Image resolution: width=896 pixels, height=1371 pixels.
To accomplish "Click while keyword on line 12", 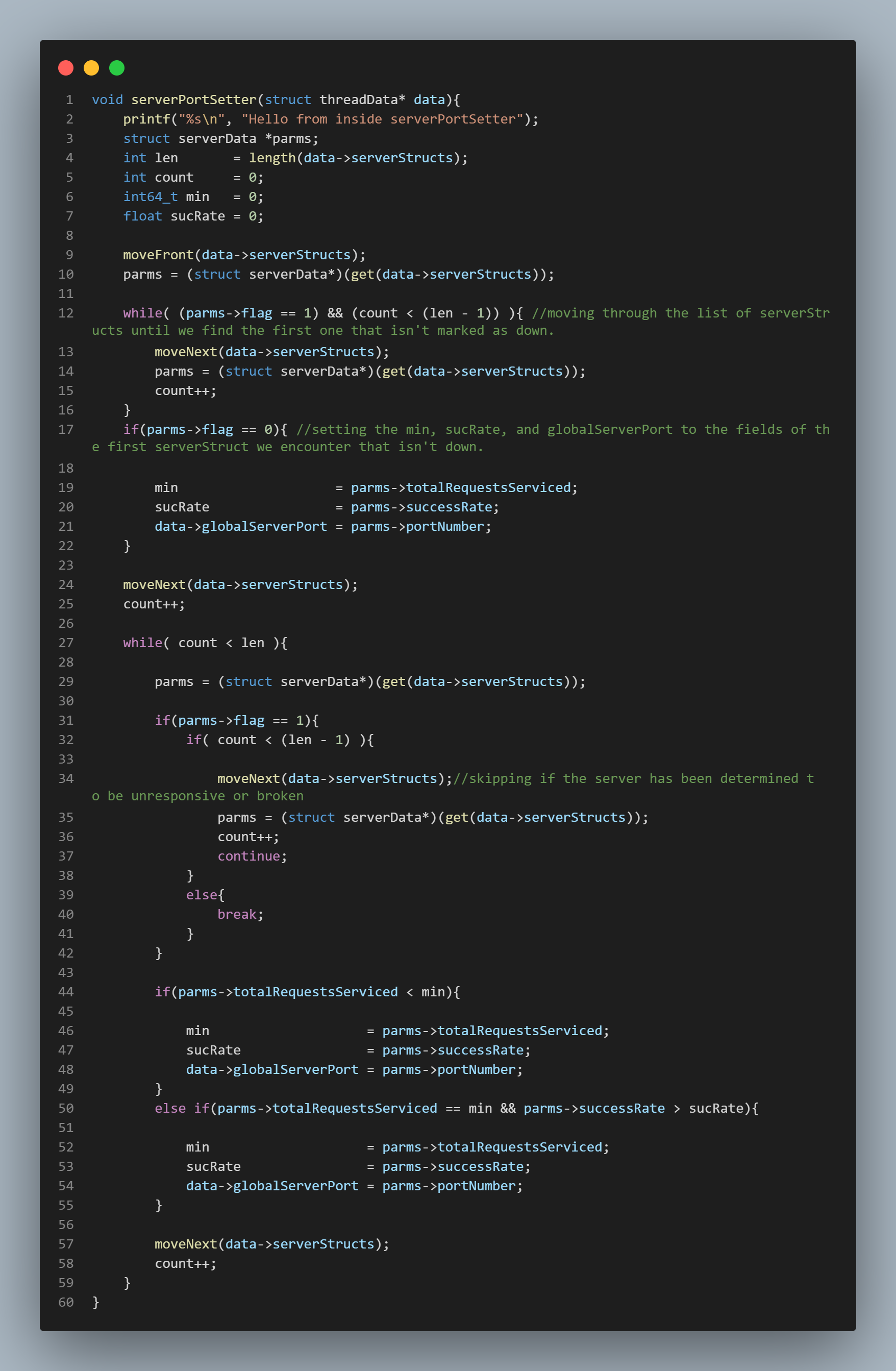I will 143,313.
